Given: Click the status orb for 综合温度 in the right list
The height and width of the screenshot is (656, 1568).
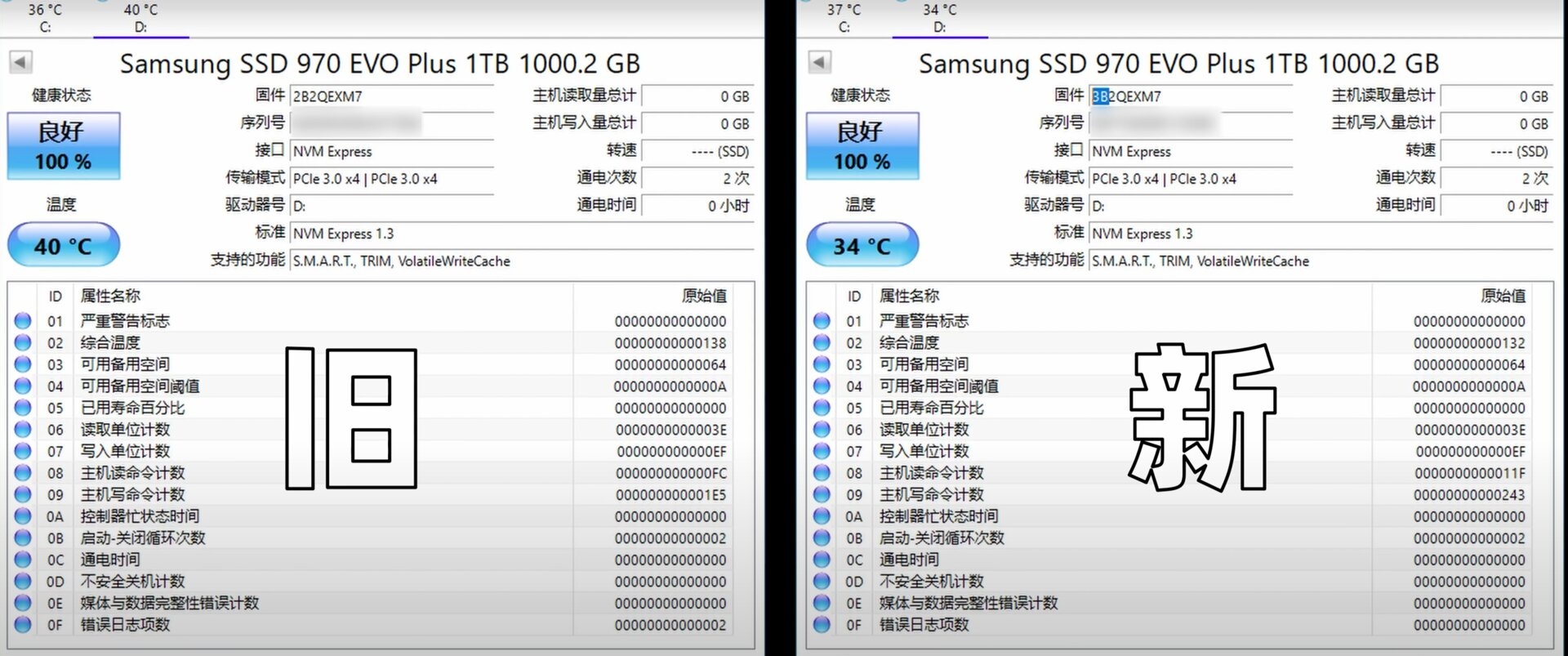Looking at the screenshot, I should click(x=822, y=343).
